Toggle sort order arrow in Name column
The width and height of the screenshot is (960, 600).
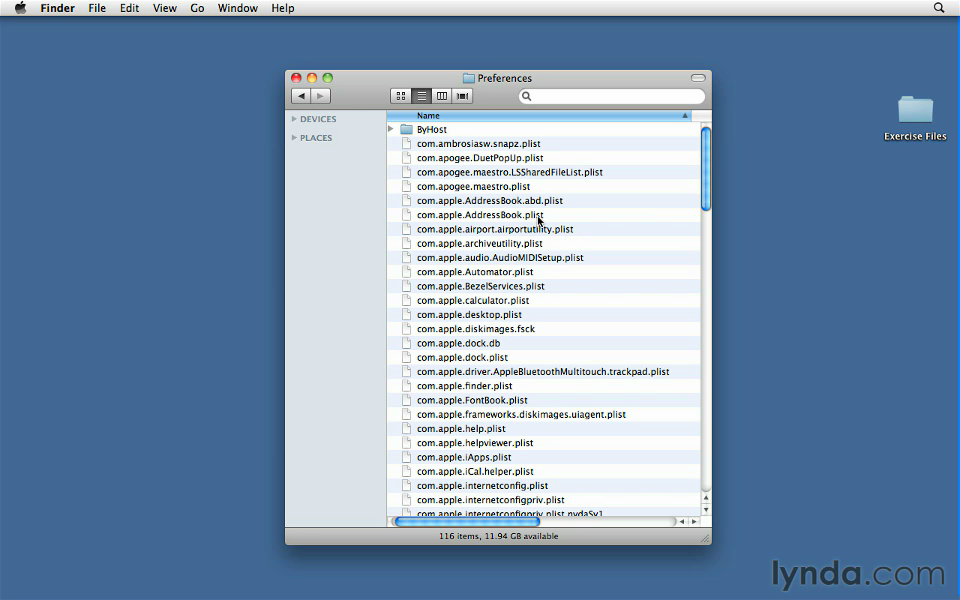[x=685, y=116]
